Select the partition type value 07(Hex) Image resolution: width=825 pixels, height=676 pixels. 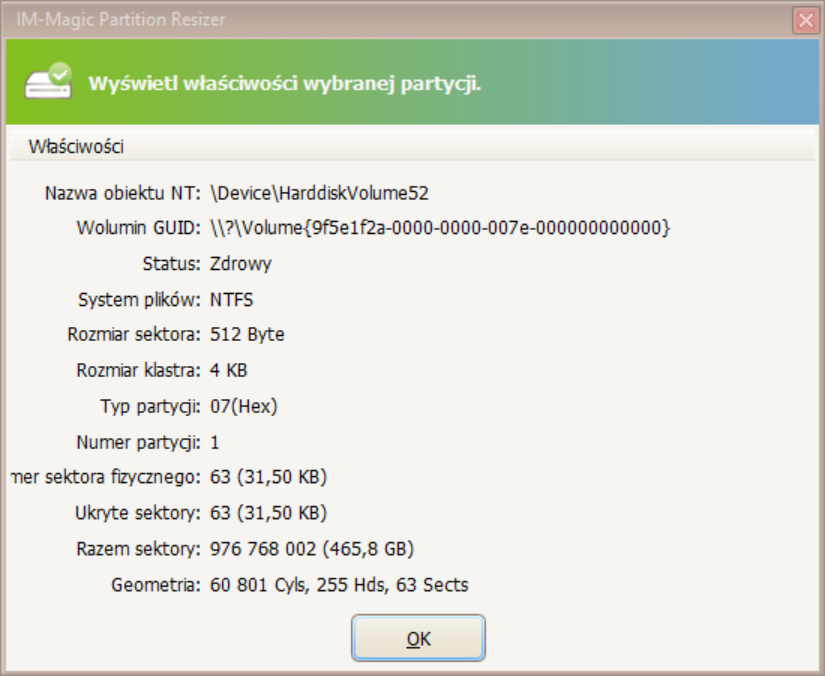click(x=243, y=406)
